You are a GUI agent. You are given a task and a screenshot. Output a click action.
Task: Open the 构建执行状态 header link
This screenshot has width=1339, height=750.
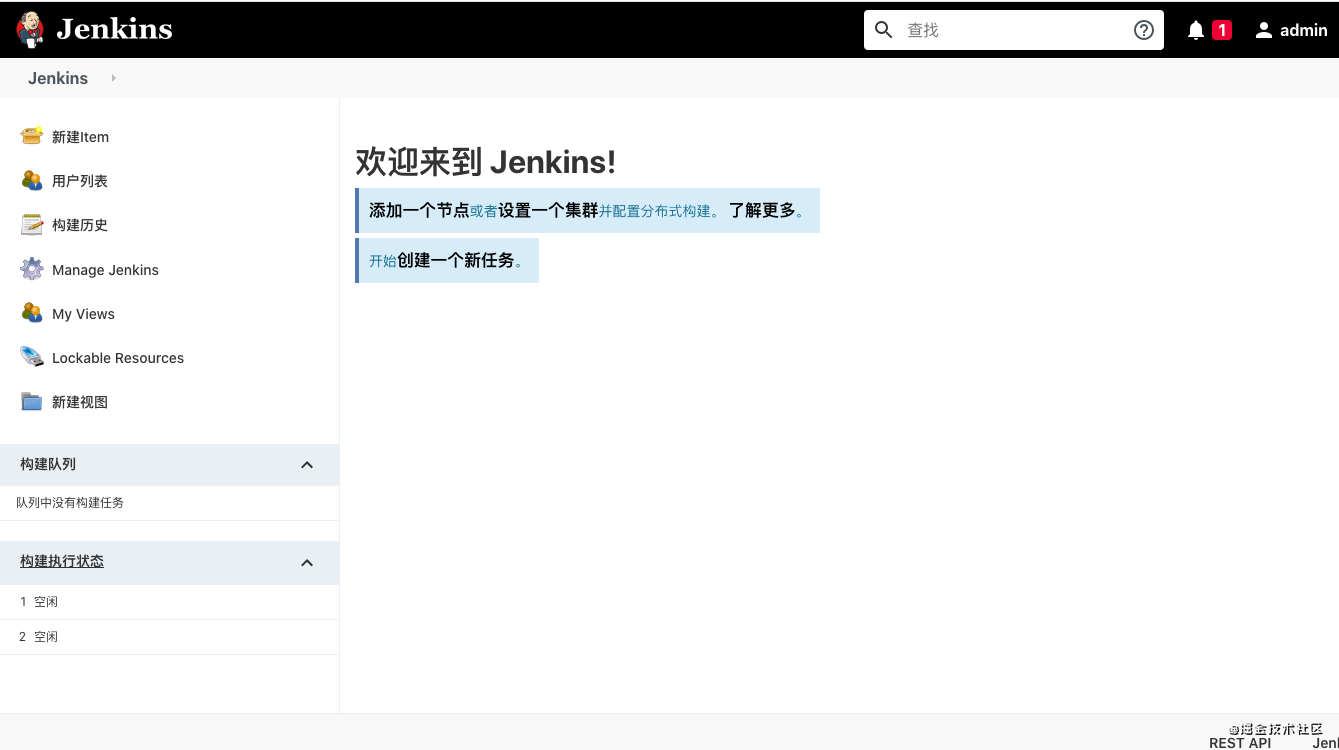tap(62, 561)
